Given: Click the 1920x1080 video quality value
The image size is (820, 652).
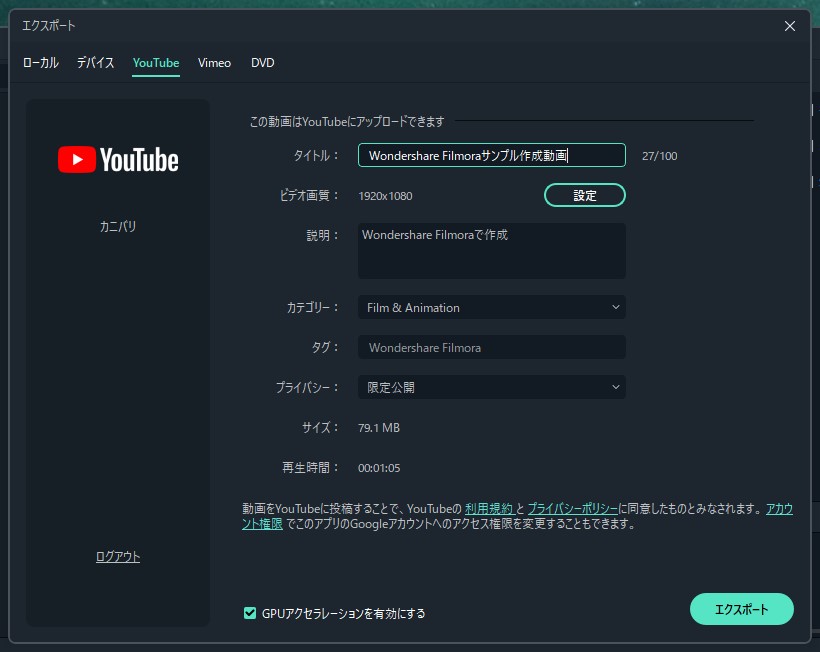Looking at the screenshot, I should point(385,196).
